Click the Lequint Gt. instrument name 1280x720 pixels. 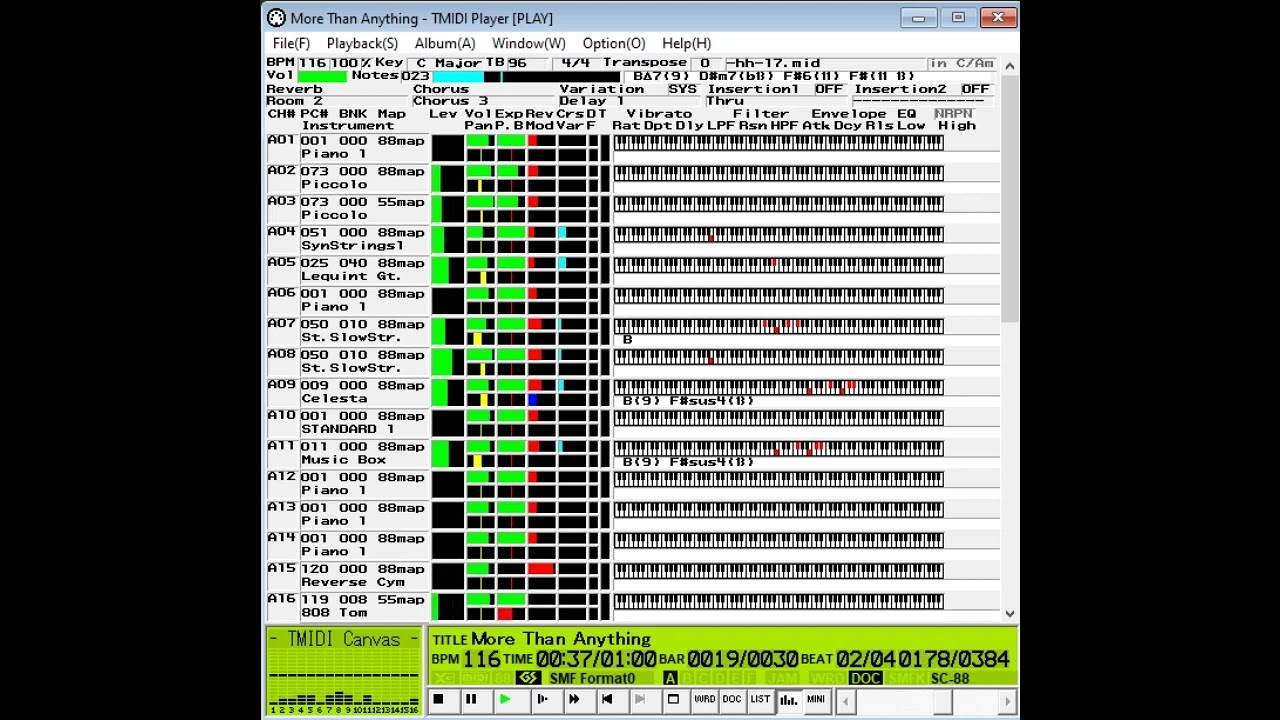click(351, 276)
